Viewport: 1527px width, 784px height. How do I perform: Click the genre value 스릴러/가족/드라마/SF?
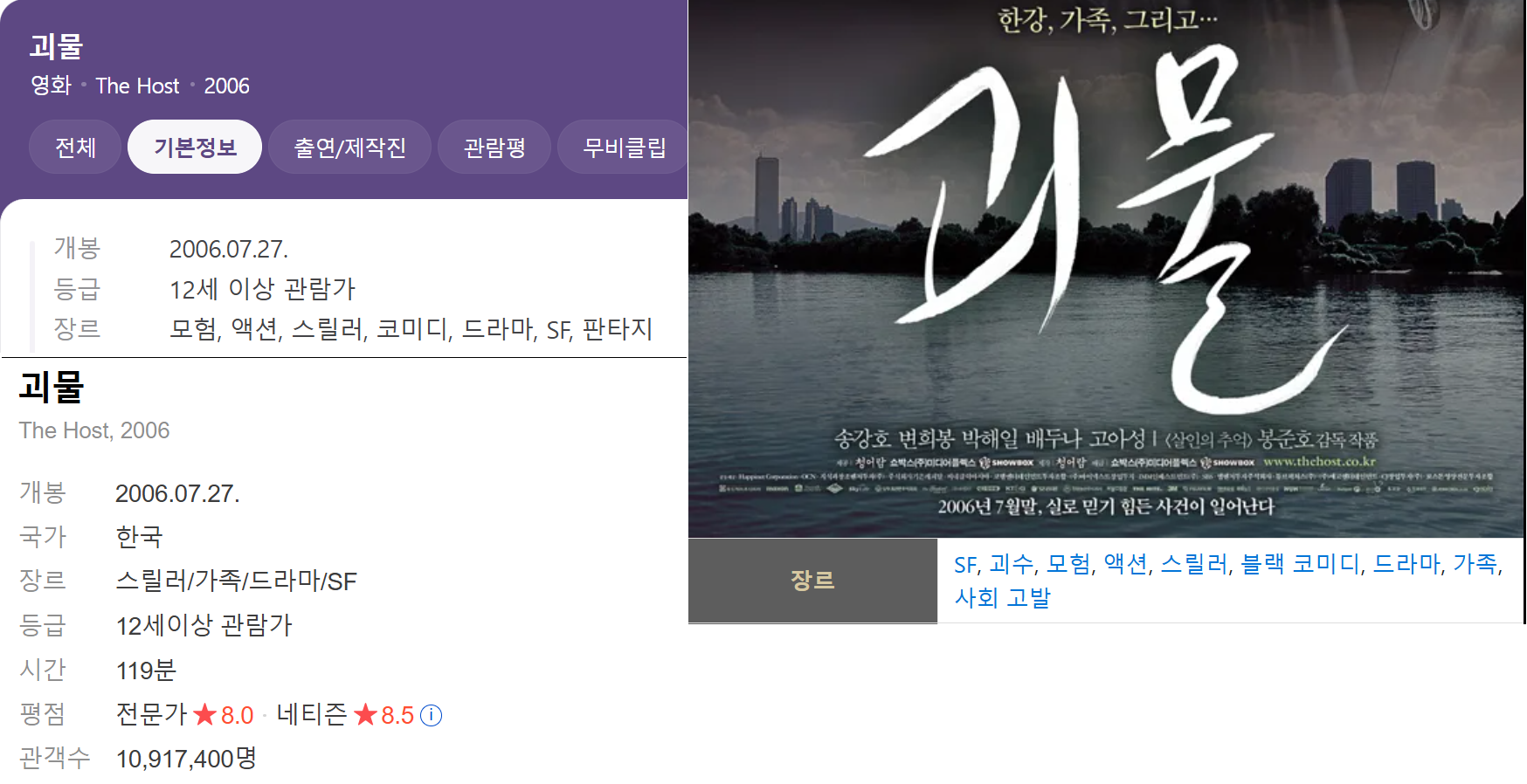[x=236, y=581]
